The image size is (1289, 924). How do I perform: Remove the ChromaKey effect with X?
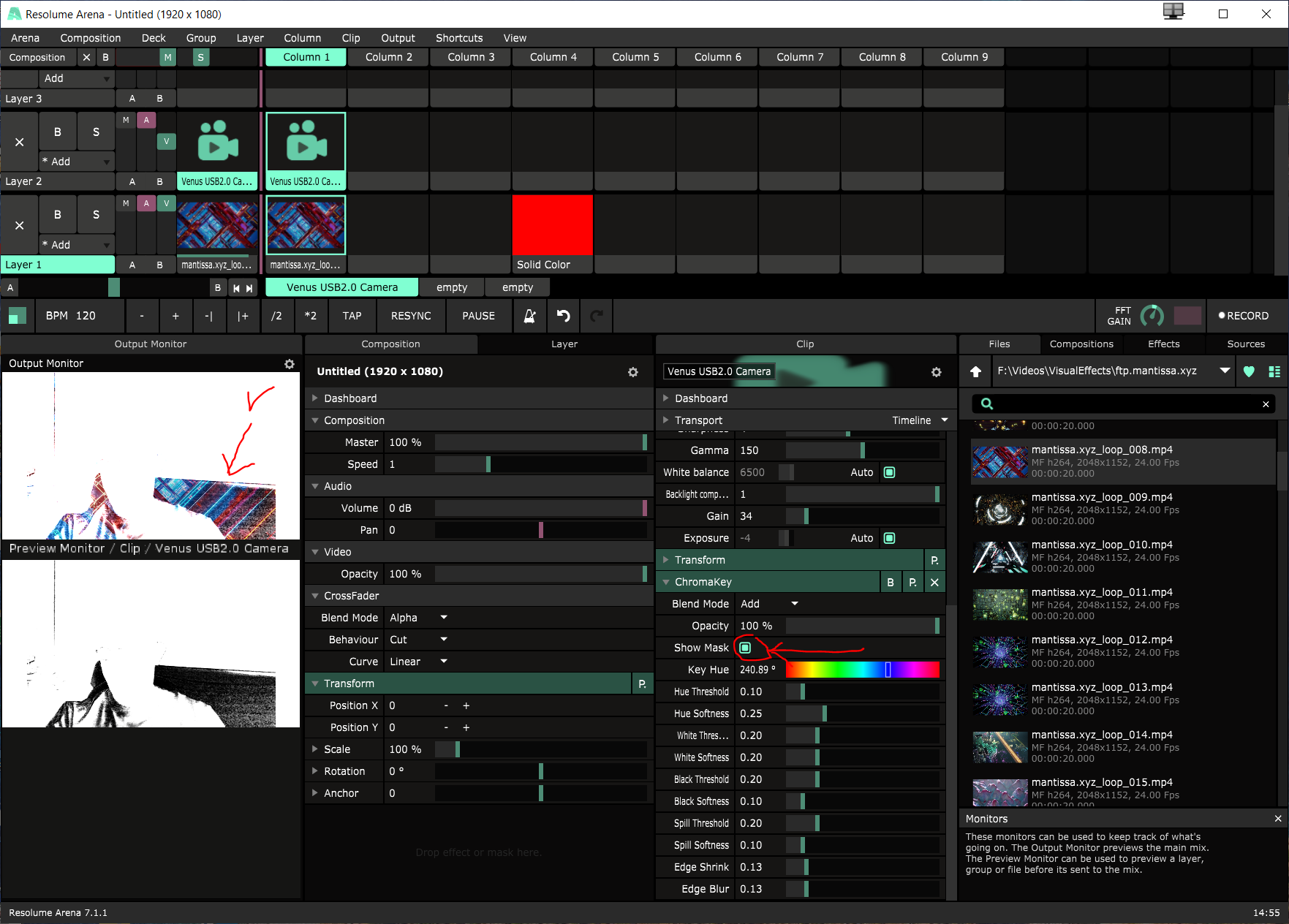[934, 583]
